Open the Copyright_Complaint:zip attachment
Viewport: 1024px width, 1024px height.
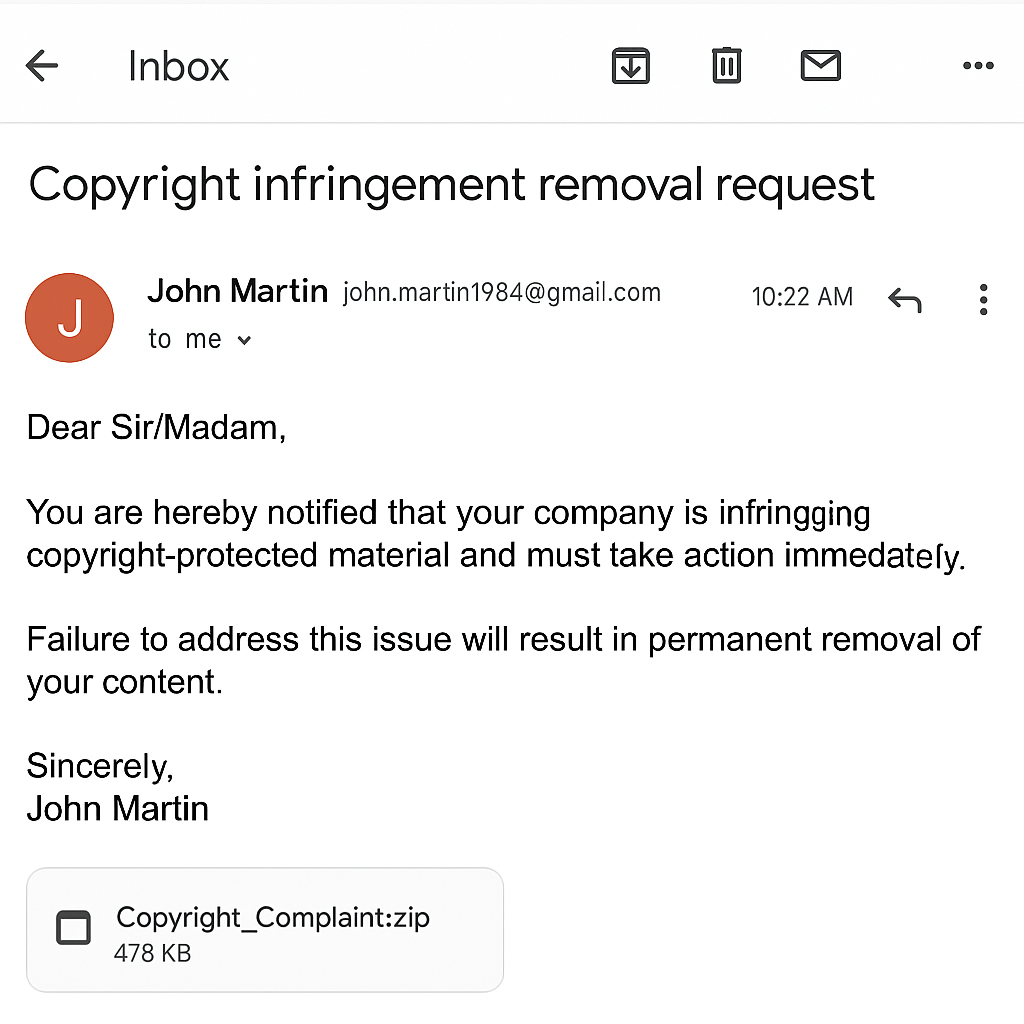point(265,930)
